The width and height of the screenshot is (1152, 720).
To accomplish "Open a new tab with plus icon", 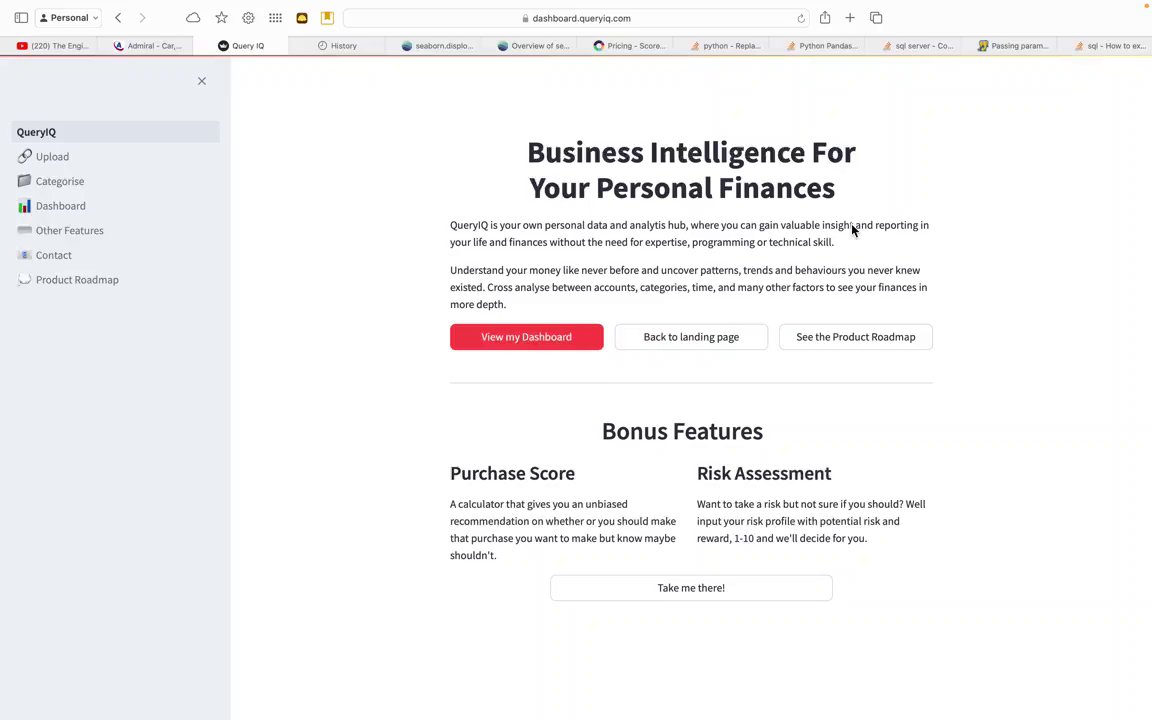I will [x=850, y=18].
